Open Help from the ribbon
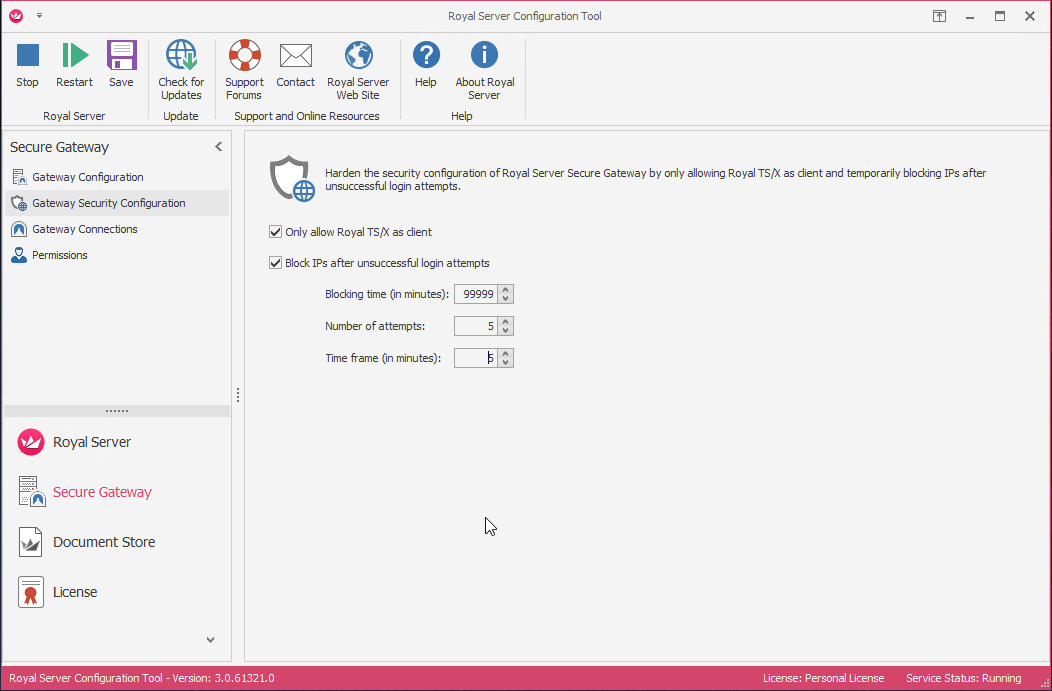Viewport: 1052px width, 691px height. pyautogui.click(x=426, y=64)
